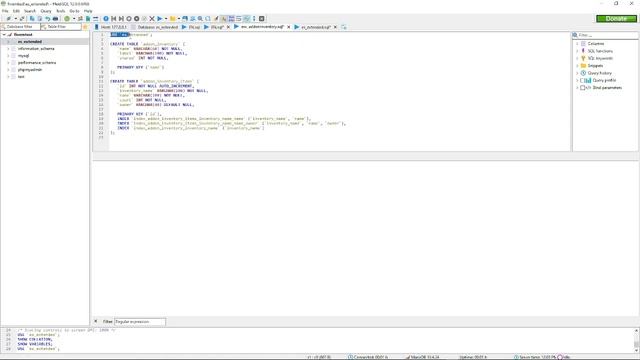Open the Load SQL file dropdown arrow

click(179, 19)
